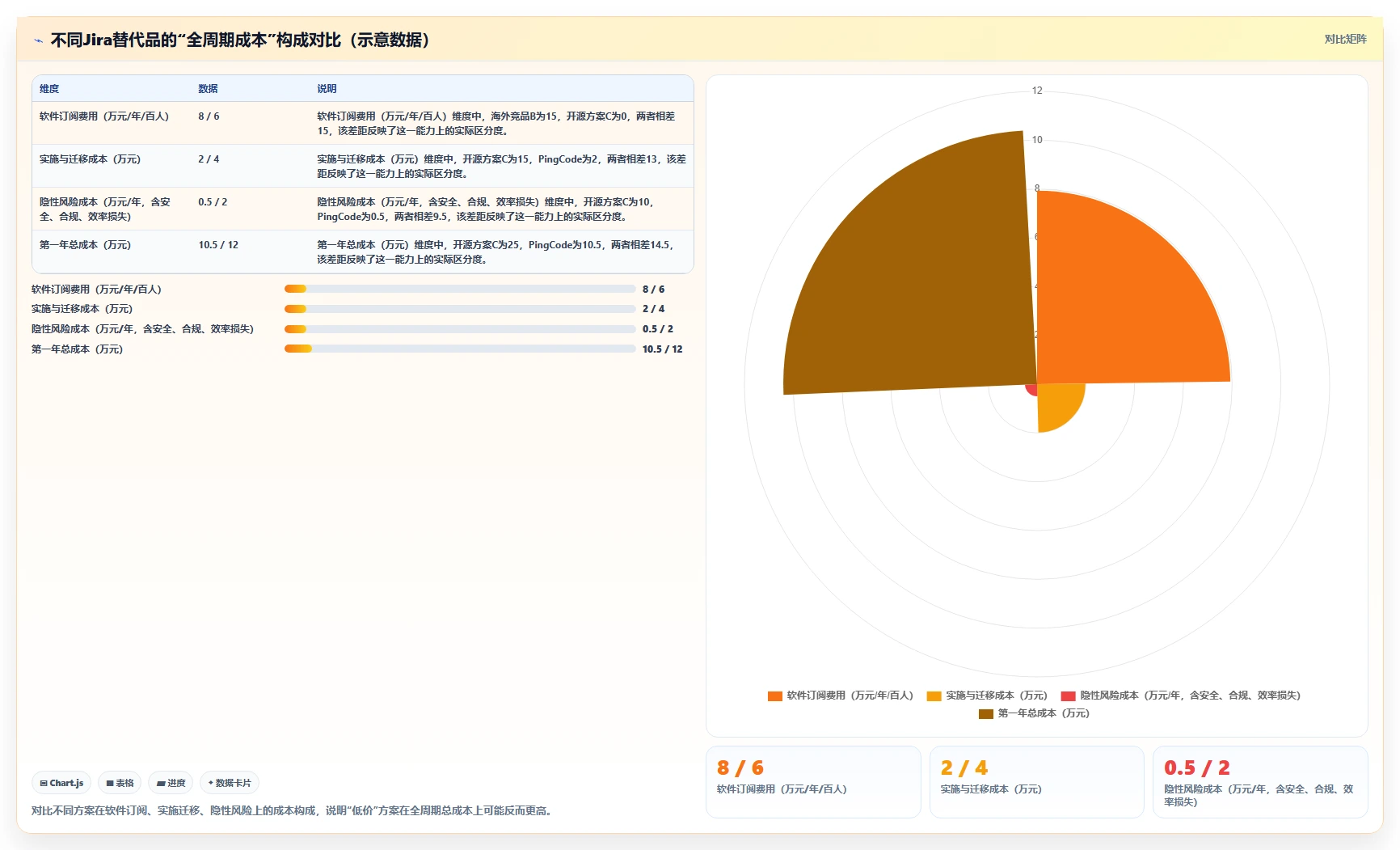1400x850 pixels.
Task: Click the 数据 table column header
Action: [x=208, y=89]
